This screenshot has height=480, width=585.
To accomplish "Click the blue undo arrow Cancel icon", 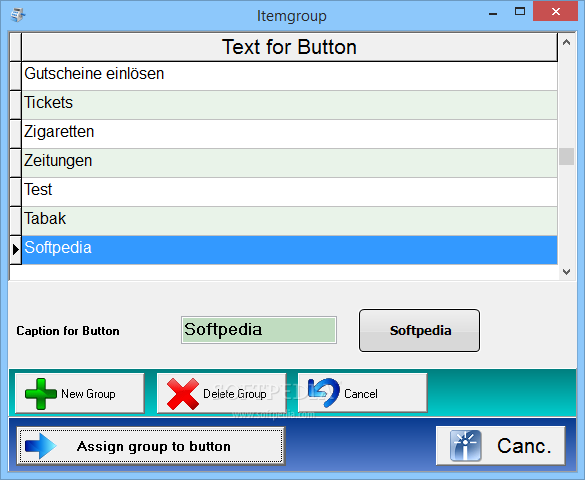I will (x=324, y=393).
